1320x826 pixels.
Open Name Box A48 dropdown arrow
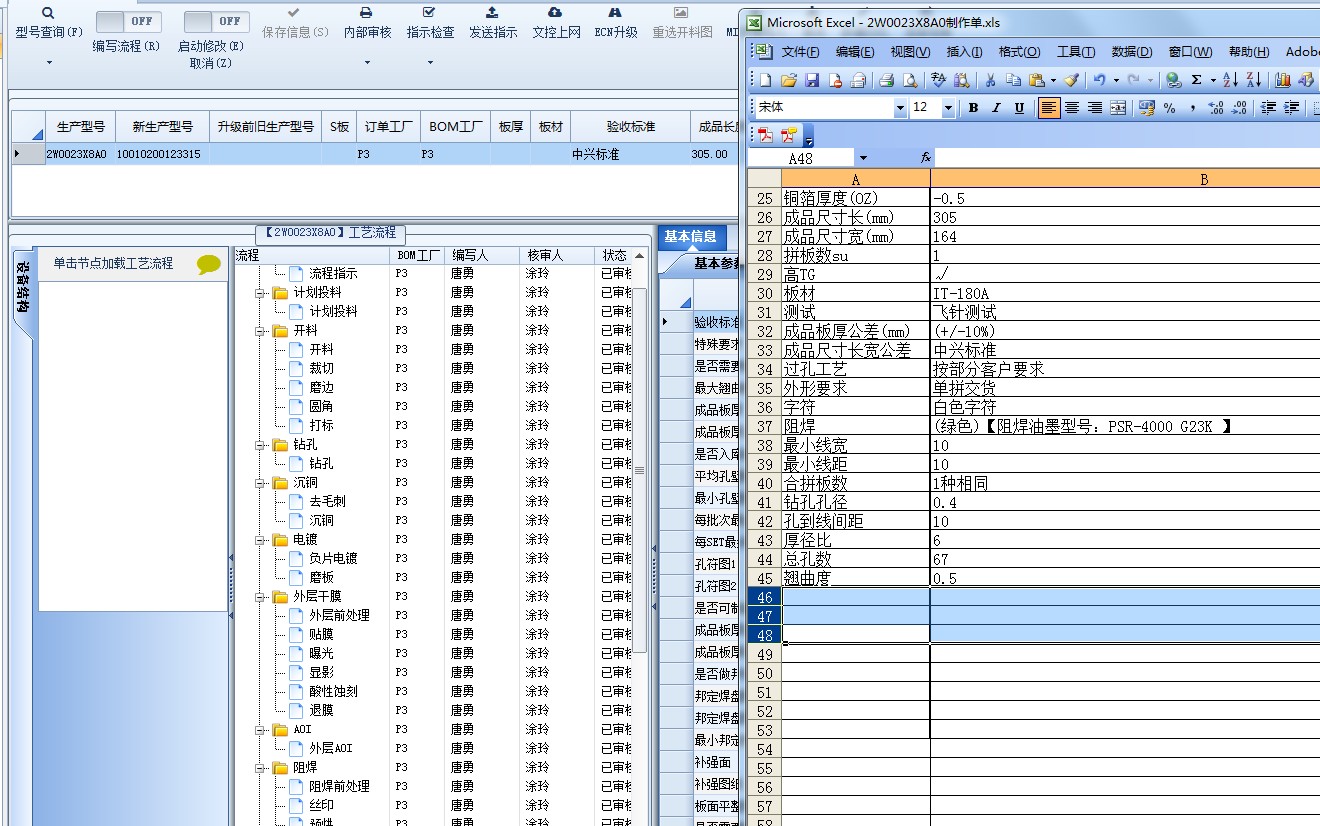click(863, 158)
